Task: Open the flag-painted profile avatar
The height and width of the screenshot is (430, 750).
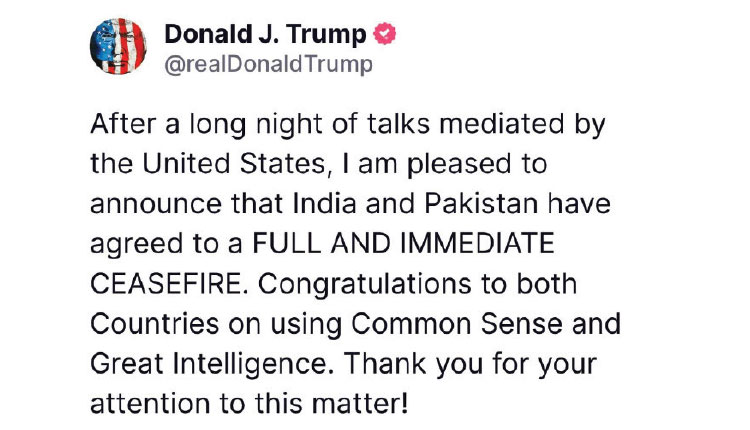Action: pos(118,46)
